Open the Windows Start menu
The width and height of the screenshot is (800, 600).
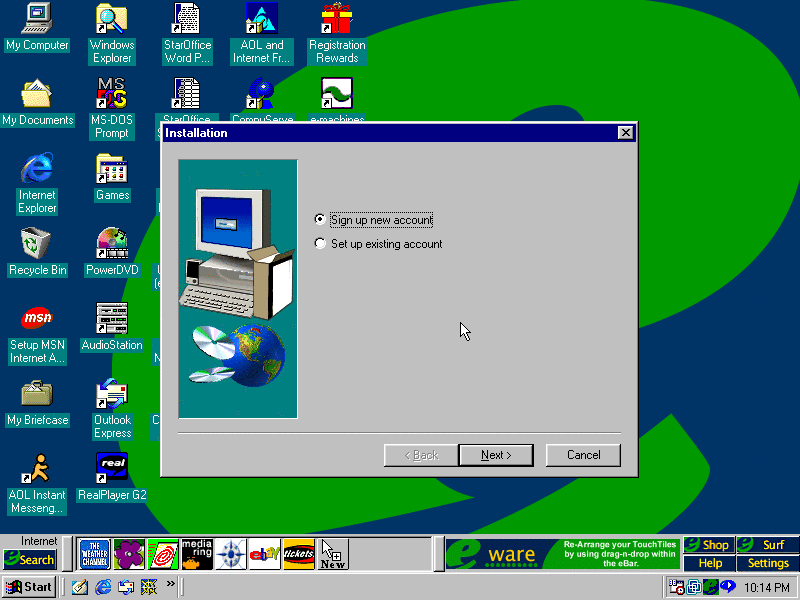[29, 587]
